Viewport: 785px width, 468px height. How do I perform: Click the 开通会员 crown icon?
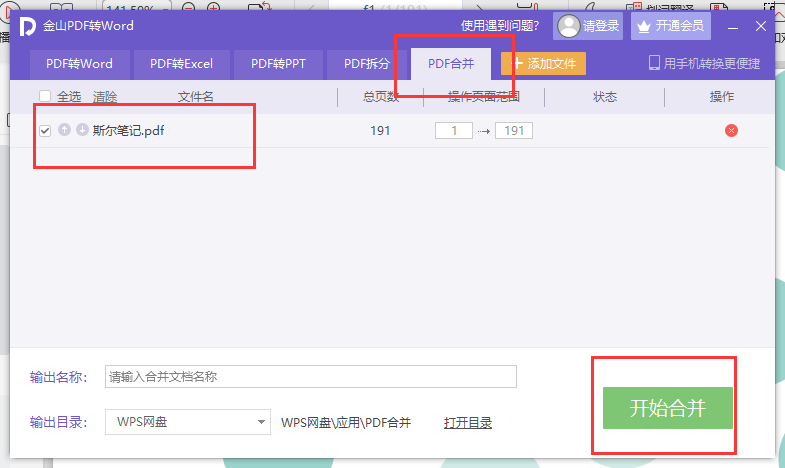pyautogui.click(x=643, y=26)
